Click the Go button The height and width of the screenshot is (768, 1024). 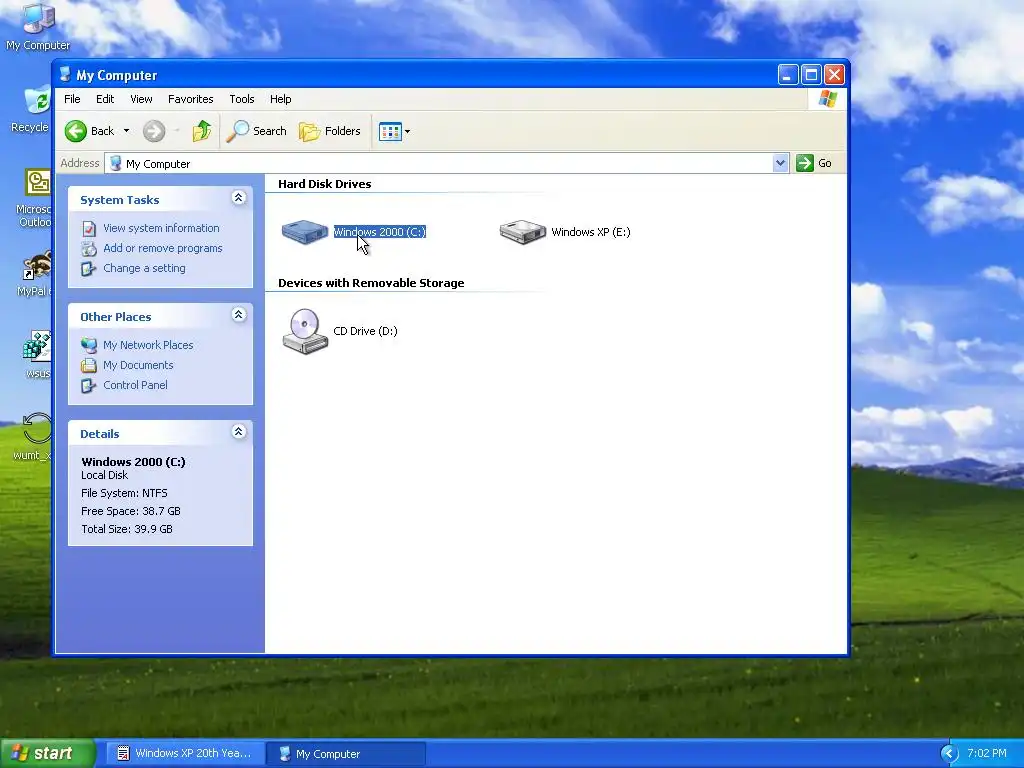[x=814, y=163]
